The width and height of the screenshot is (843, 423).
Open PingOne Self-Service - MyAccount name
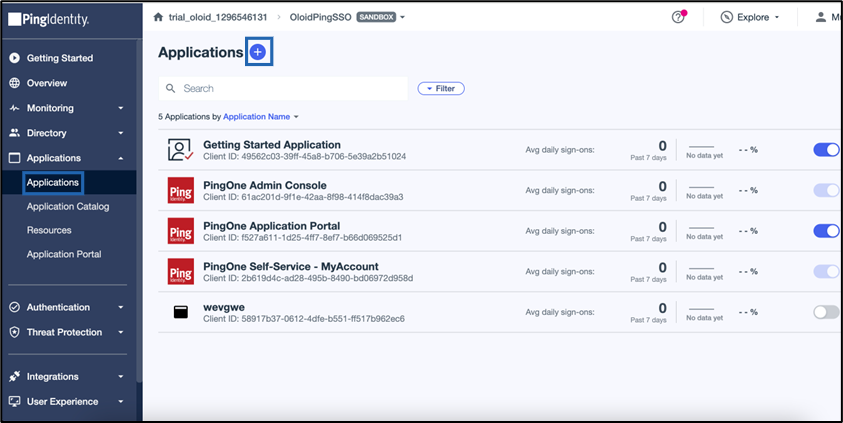(x=291, y=267)
